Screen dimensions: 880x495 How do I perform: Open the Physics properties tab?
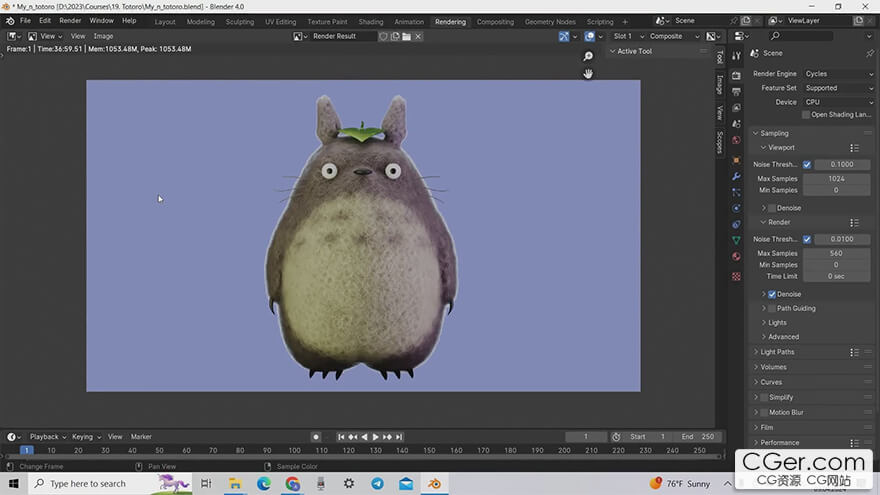[x=736, y=208]
